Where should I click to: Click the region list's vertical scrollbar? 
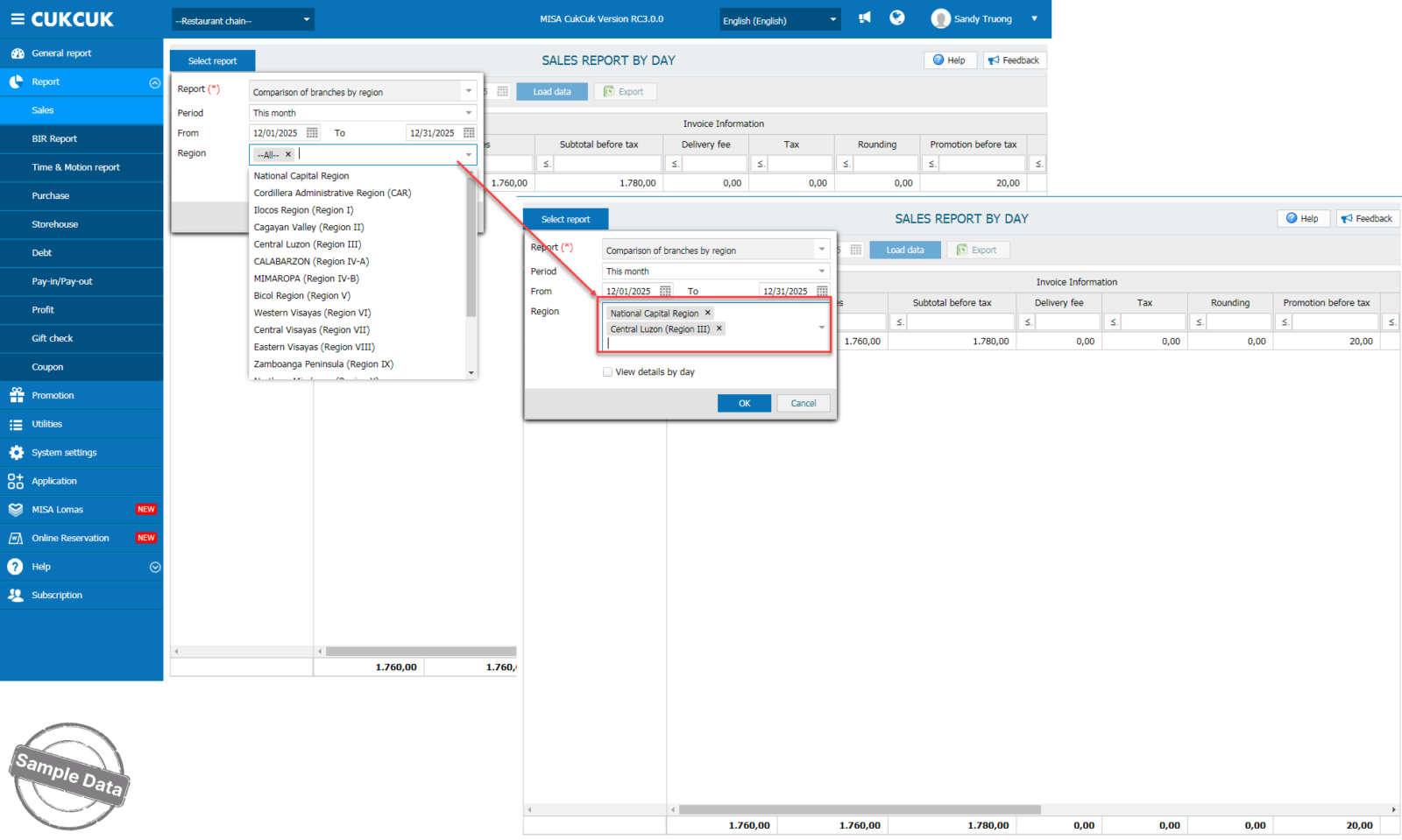(x=471, y=254)
